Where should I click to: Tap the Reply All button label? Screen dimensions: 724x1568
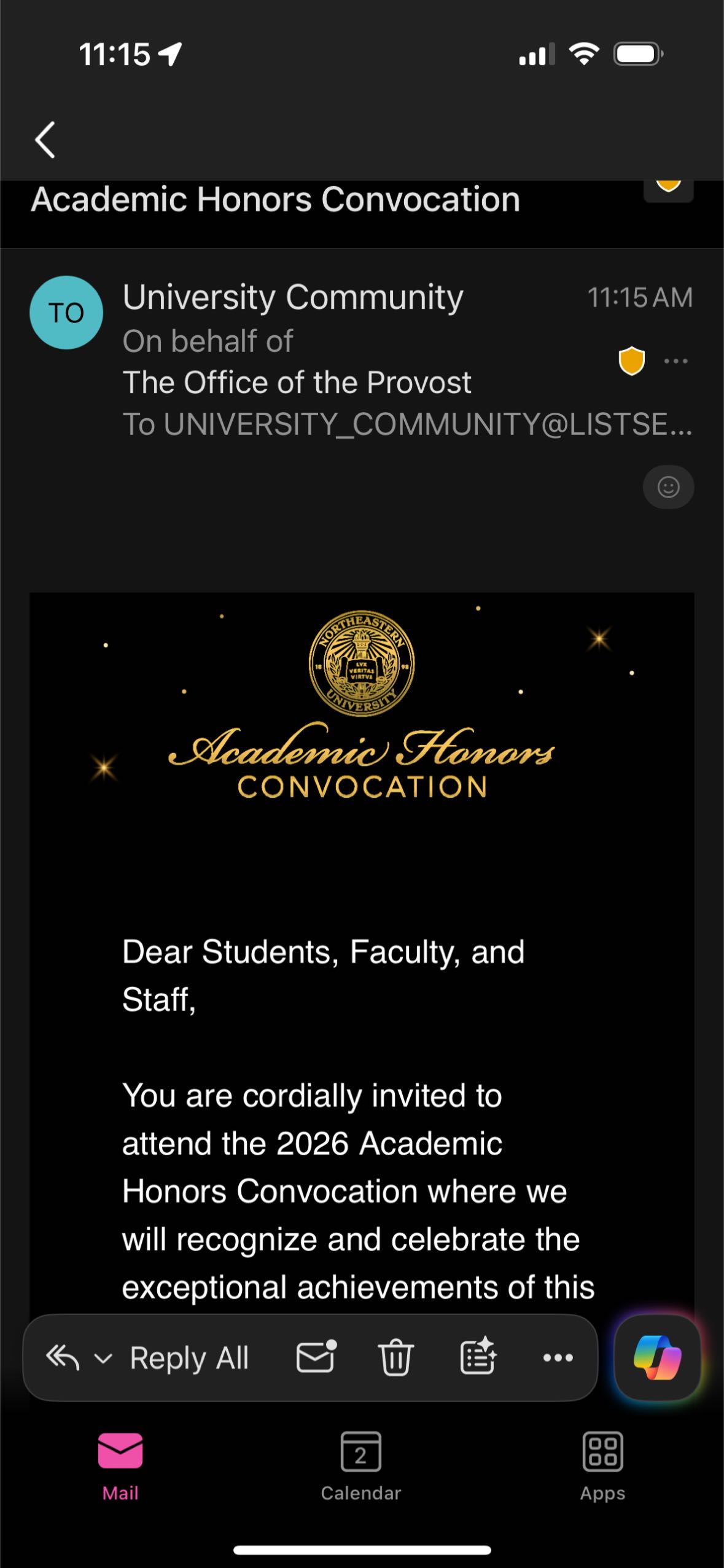(x=189, y=1357)
